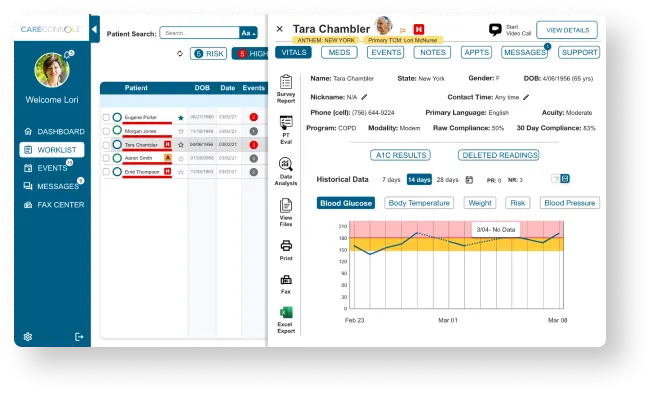Unstar Eugene Potter in worklist
This screenshot has height=393, width=652.
pyautogui.click(x=180, y=118)
